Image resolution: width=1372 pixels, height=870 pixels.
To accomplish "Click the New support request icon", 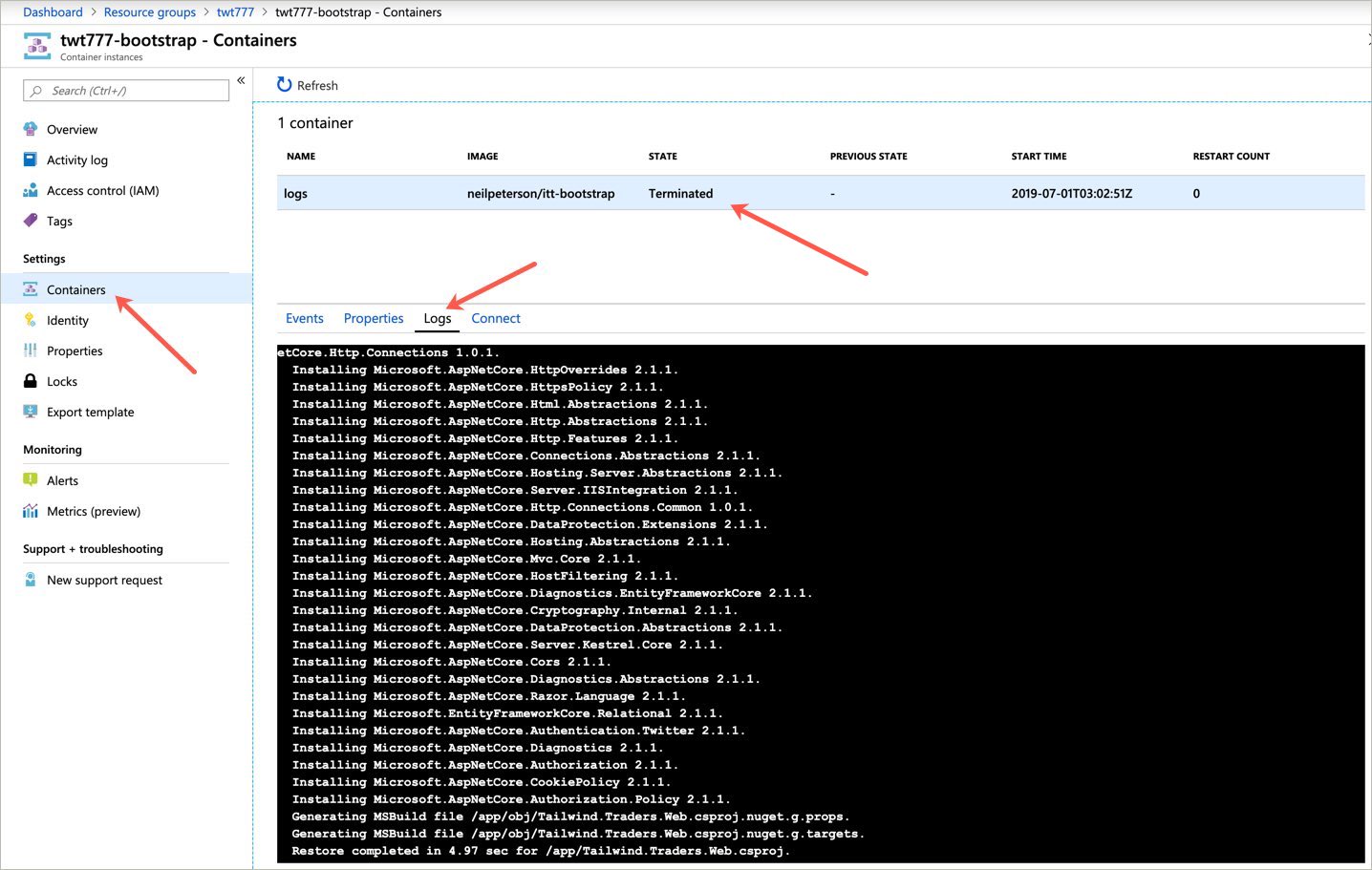I will coord(31,580).
